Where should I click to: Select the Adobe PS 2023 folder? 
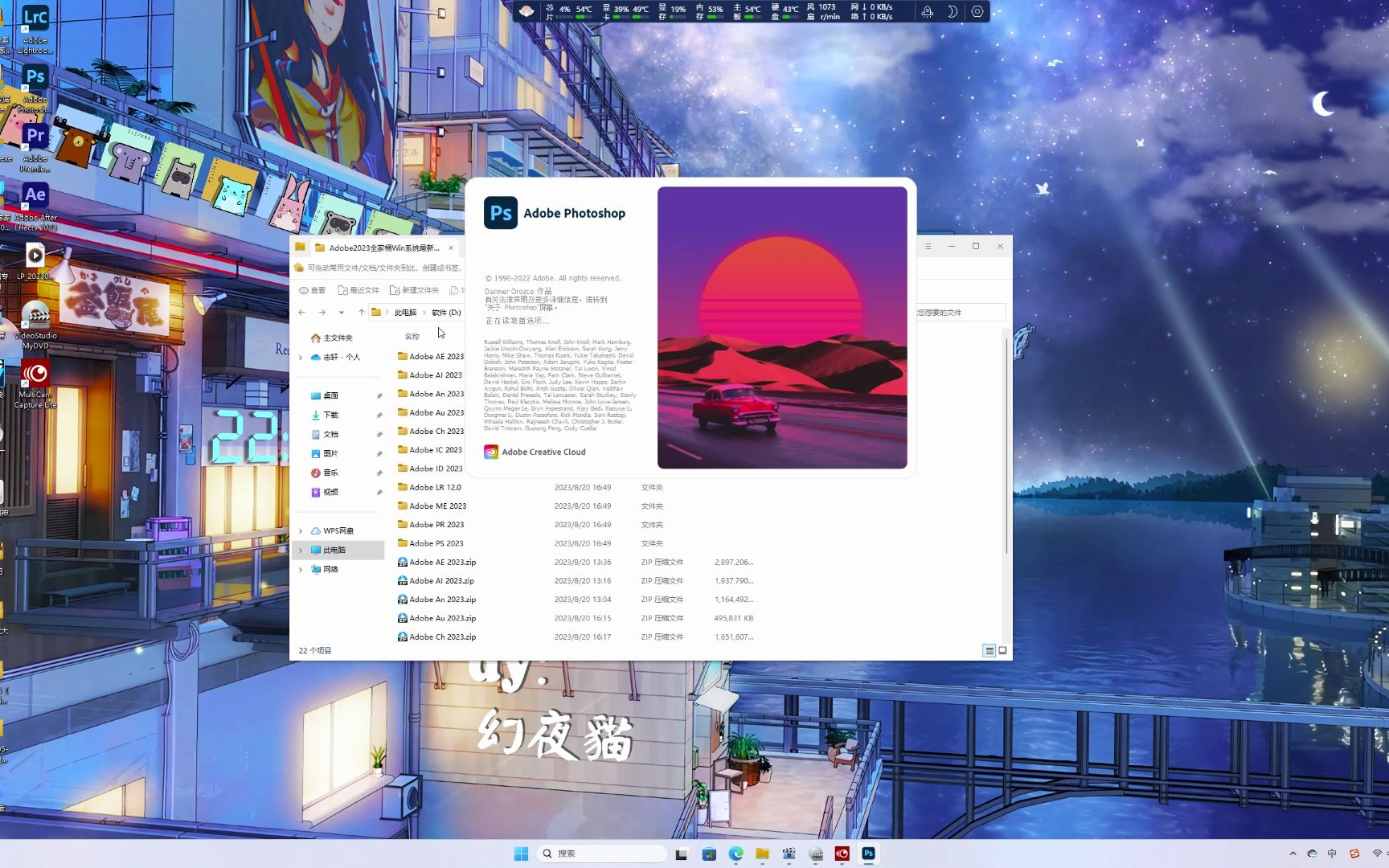click(431, 544)
